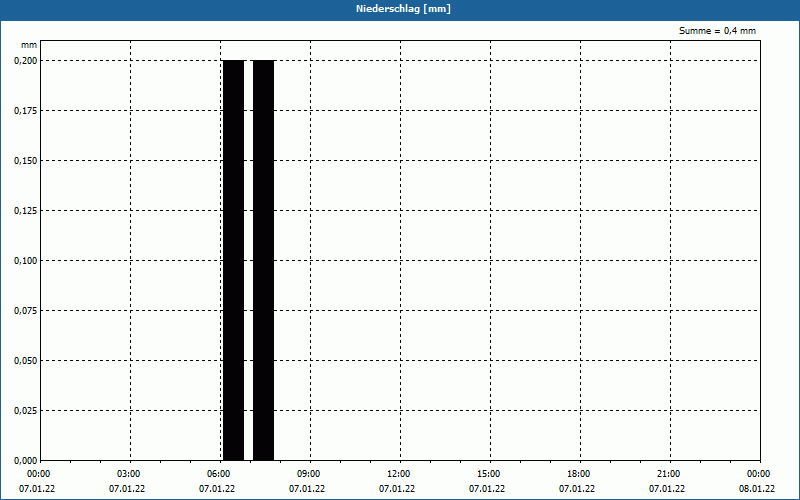The height and width of the screenshot is (500, 800).
Task: Click the 0,200 y-axis label
Action: (26, 61)
